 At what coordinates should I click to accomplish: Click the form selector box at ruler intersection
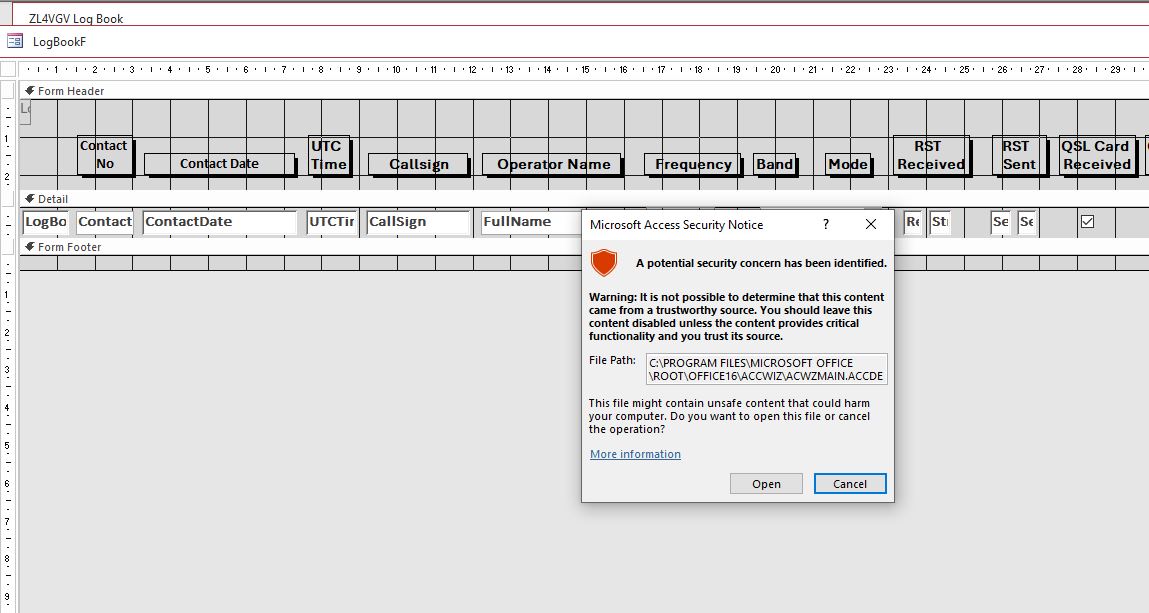pyautogui.click(x=8, y=68)
